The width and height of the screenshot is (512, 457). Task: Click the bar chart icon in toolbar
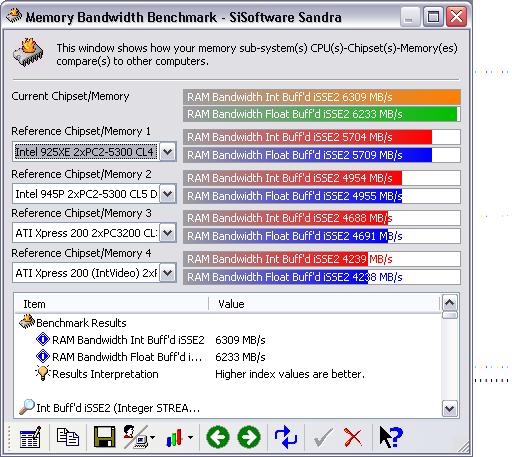pos(174,437)
